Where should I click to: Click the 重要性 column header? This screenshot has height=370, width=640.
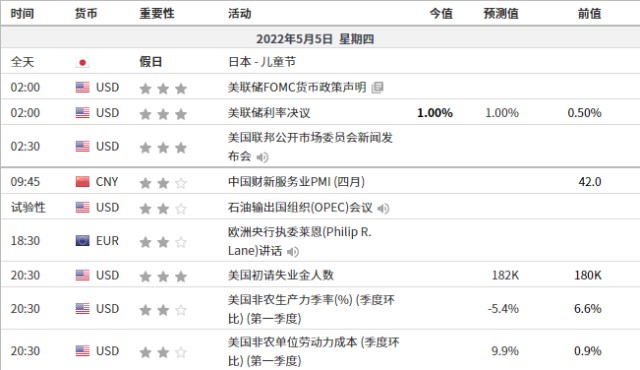coord(157,13)
